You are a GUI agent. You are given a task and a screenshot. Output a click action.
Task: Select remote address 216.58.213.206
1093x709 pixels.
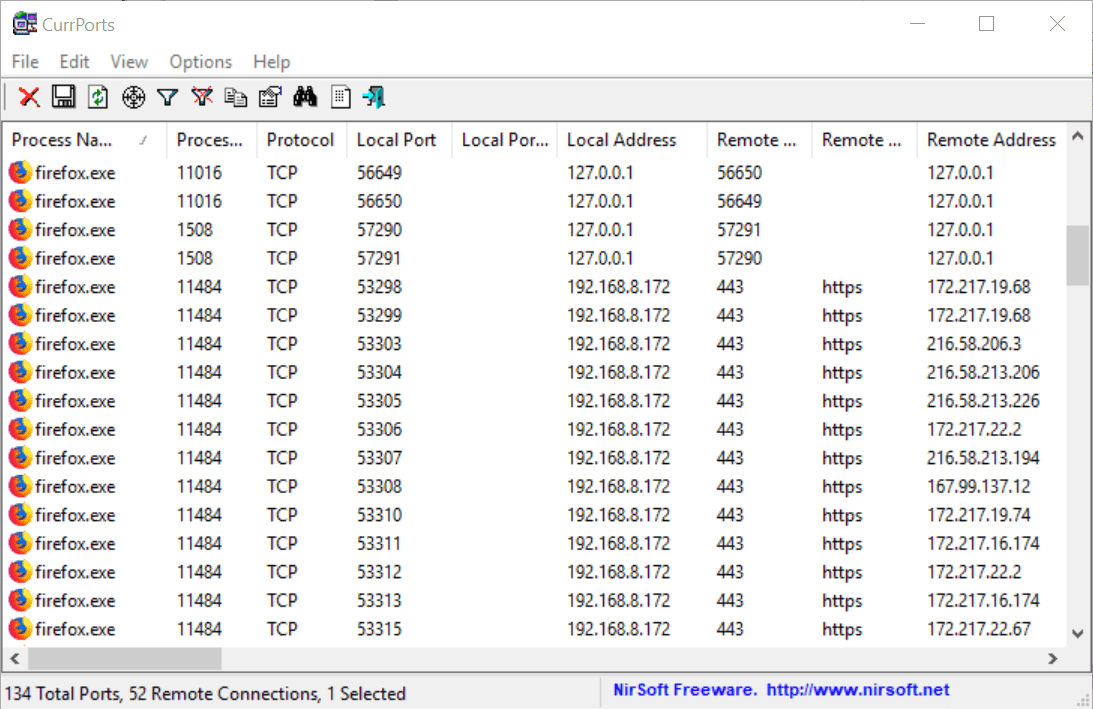click(x=983, y=372)
